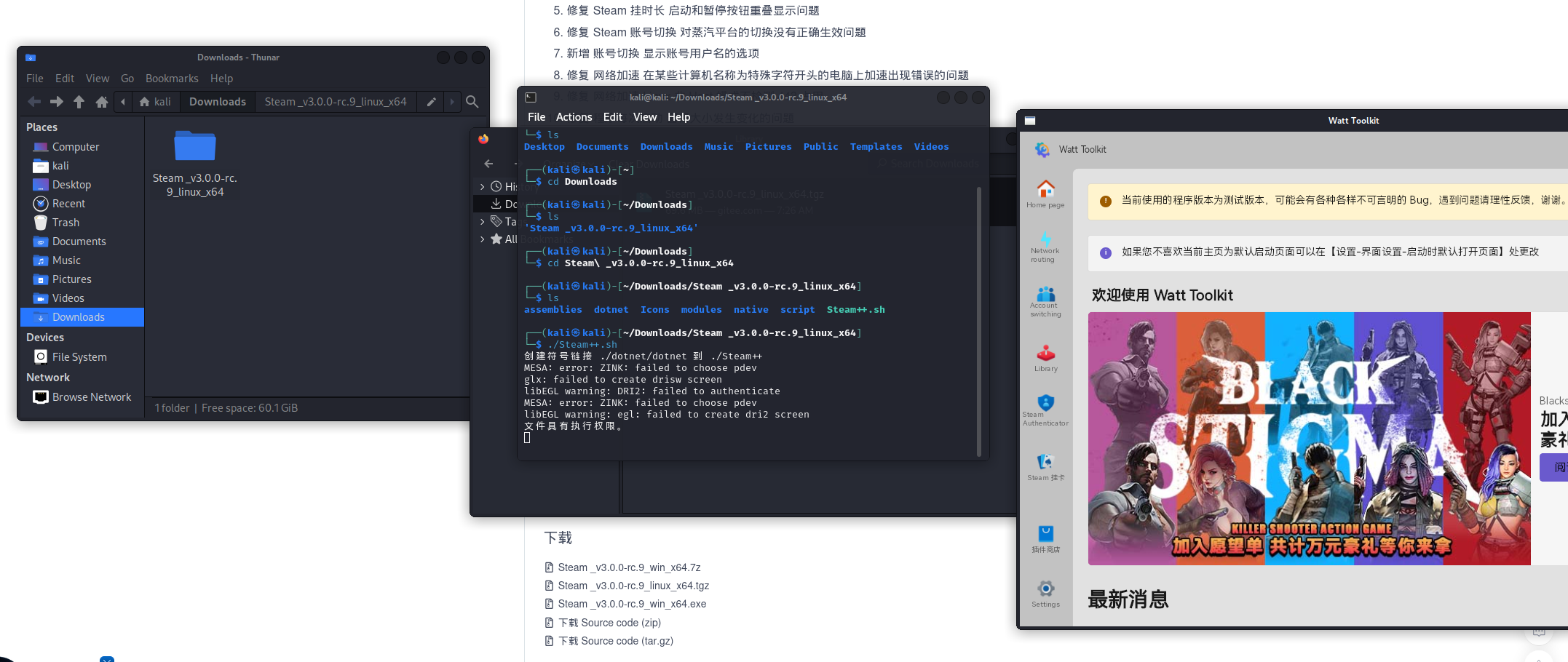The image size is (1568, 662).
Task: Click the Thunar path edit pencil icon
Action: 431,102
